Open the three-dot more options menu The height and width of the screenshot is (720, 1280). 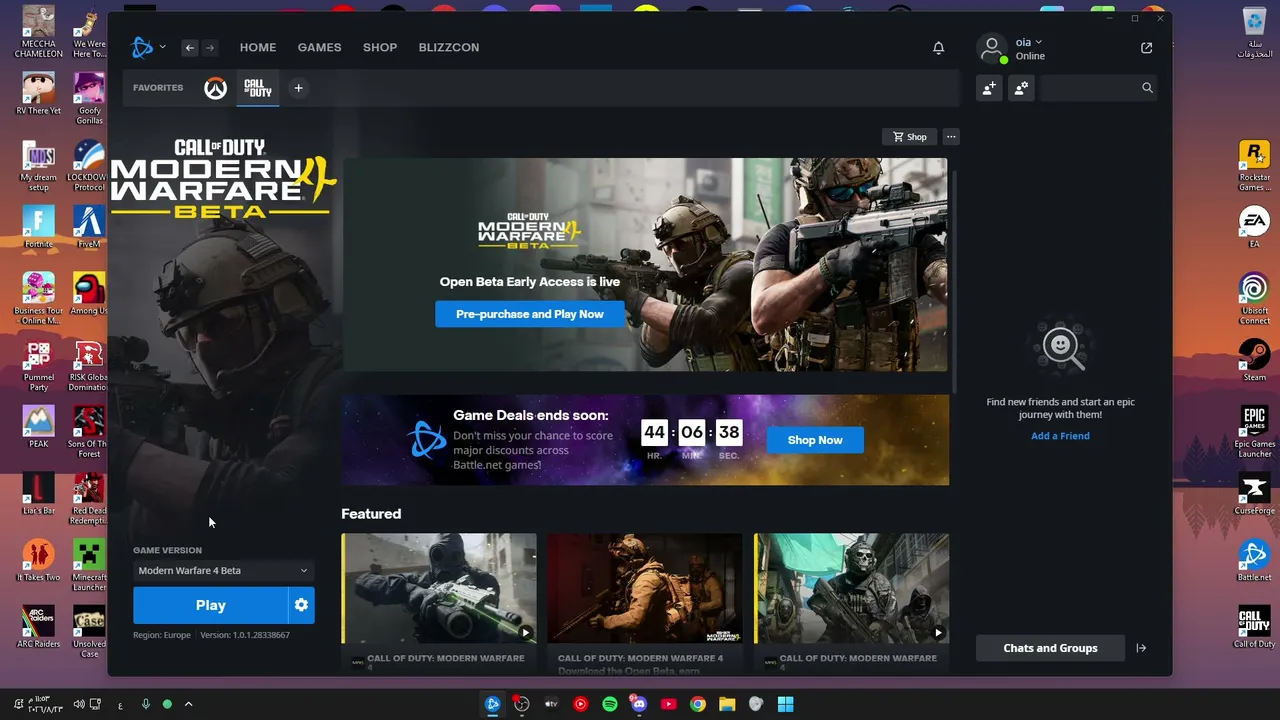click(x=951, y=137)
